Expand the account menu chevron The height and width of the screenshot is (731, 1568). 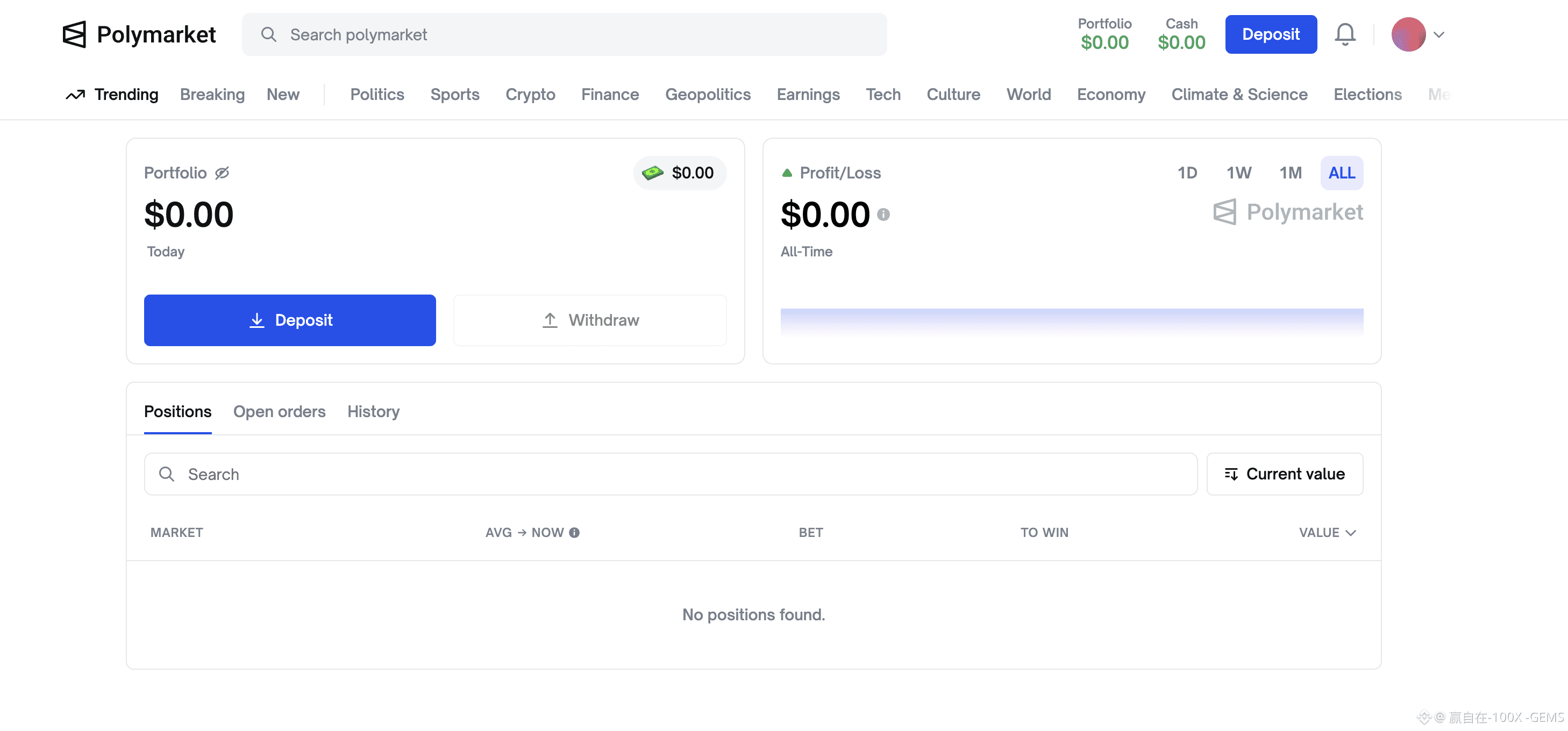coord(1439,35)
